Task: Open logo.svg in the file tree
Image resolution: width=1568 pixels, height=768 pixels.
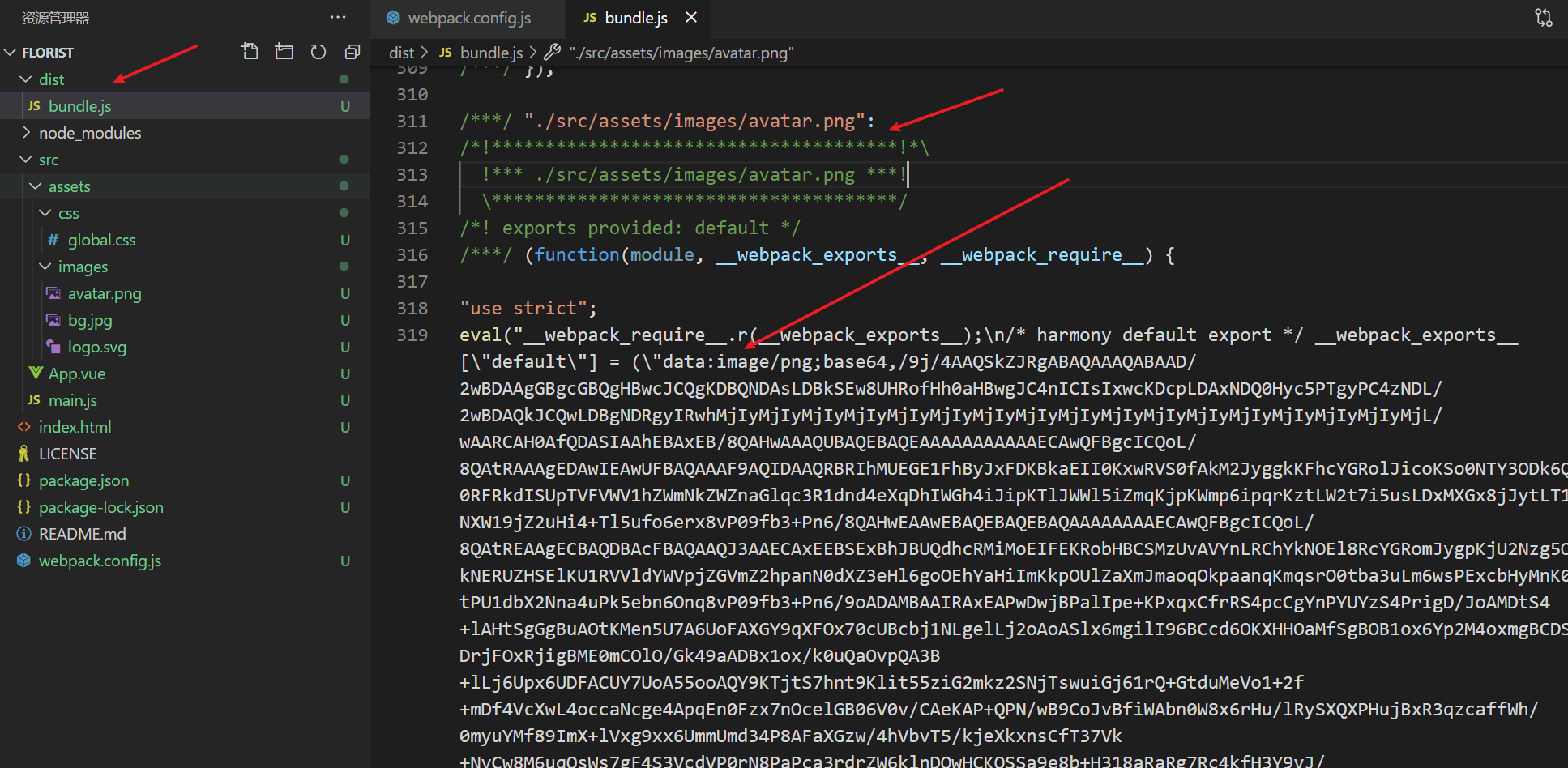Action: coord(185,347)
